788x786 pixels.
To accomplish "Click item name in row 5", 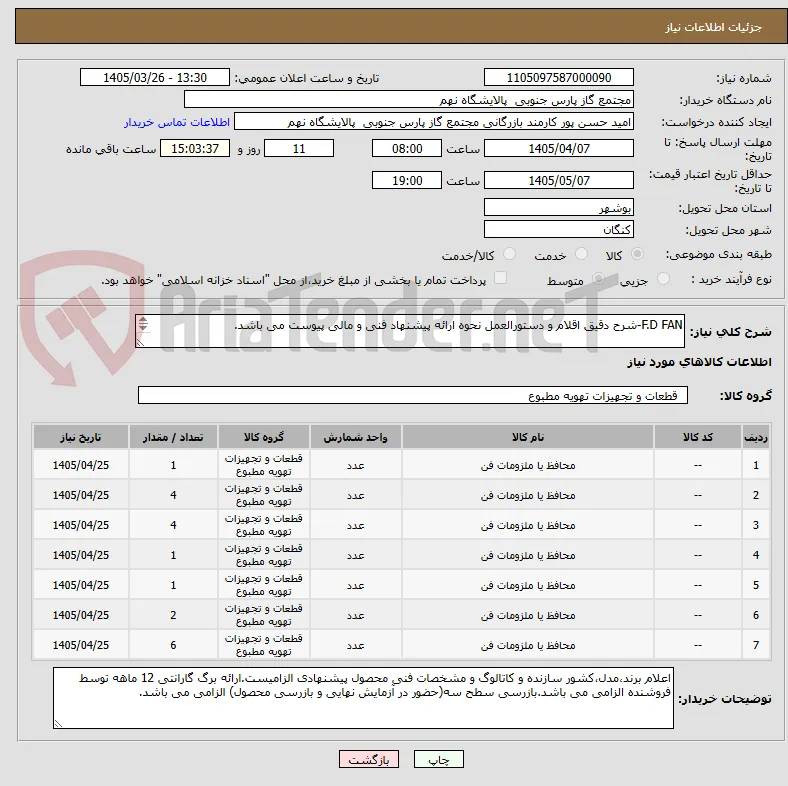I will 528,585.
